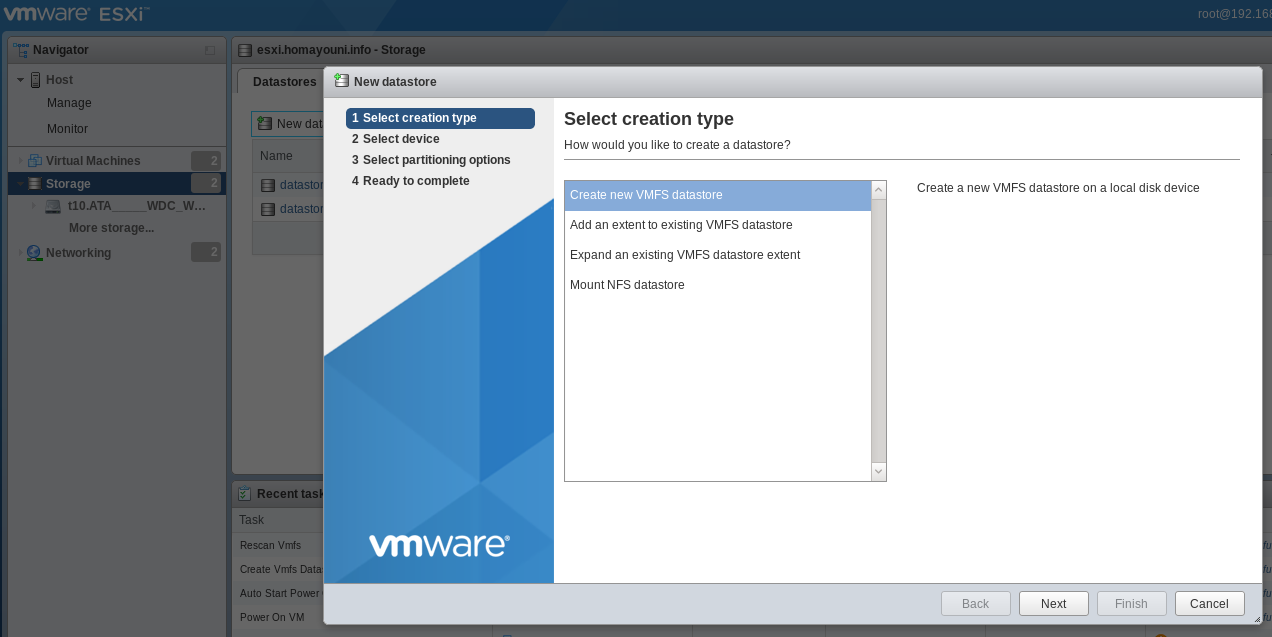
Task: Go to step 1 Select creation type
Action: pyautogui.click(x=440, y=118)
